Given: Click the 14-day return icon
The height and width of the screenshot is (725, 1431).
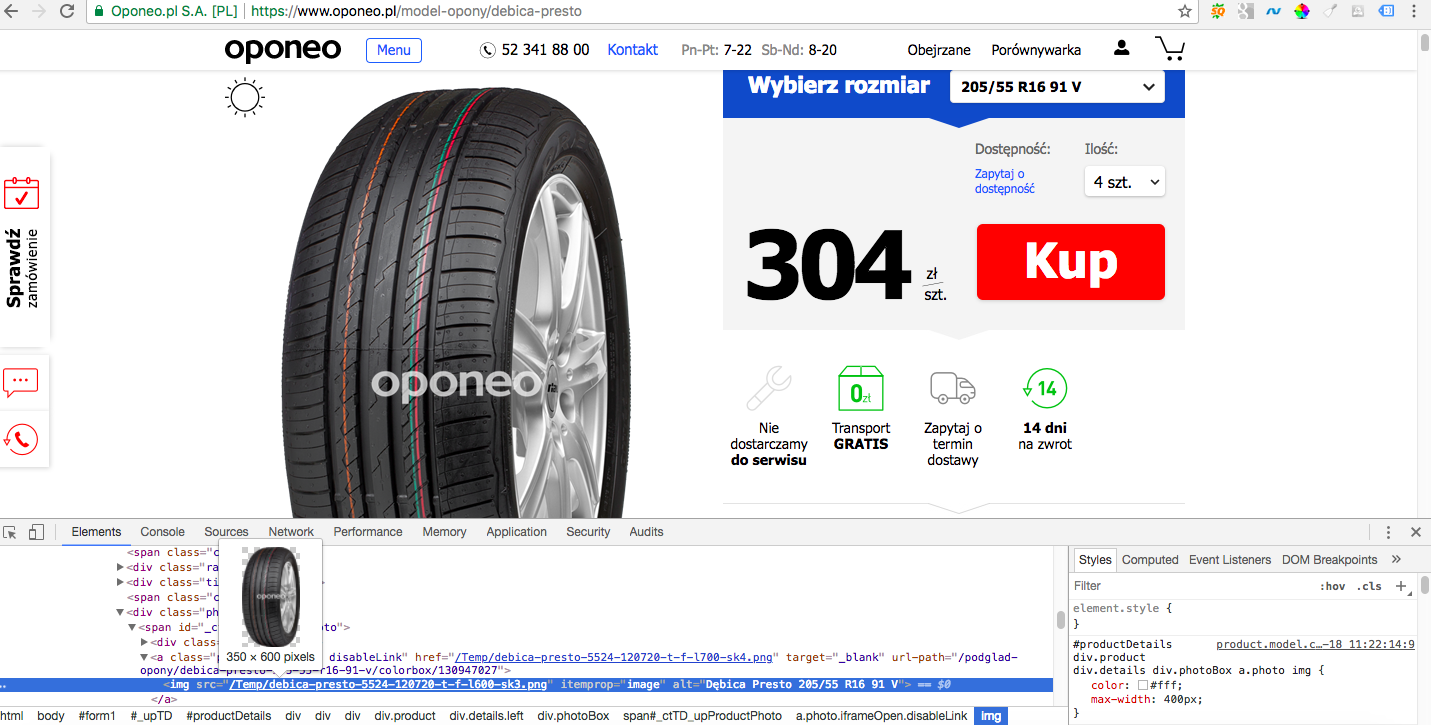Looking at the screenshot, I should tap(1045, 388).
